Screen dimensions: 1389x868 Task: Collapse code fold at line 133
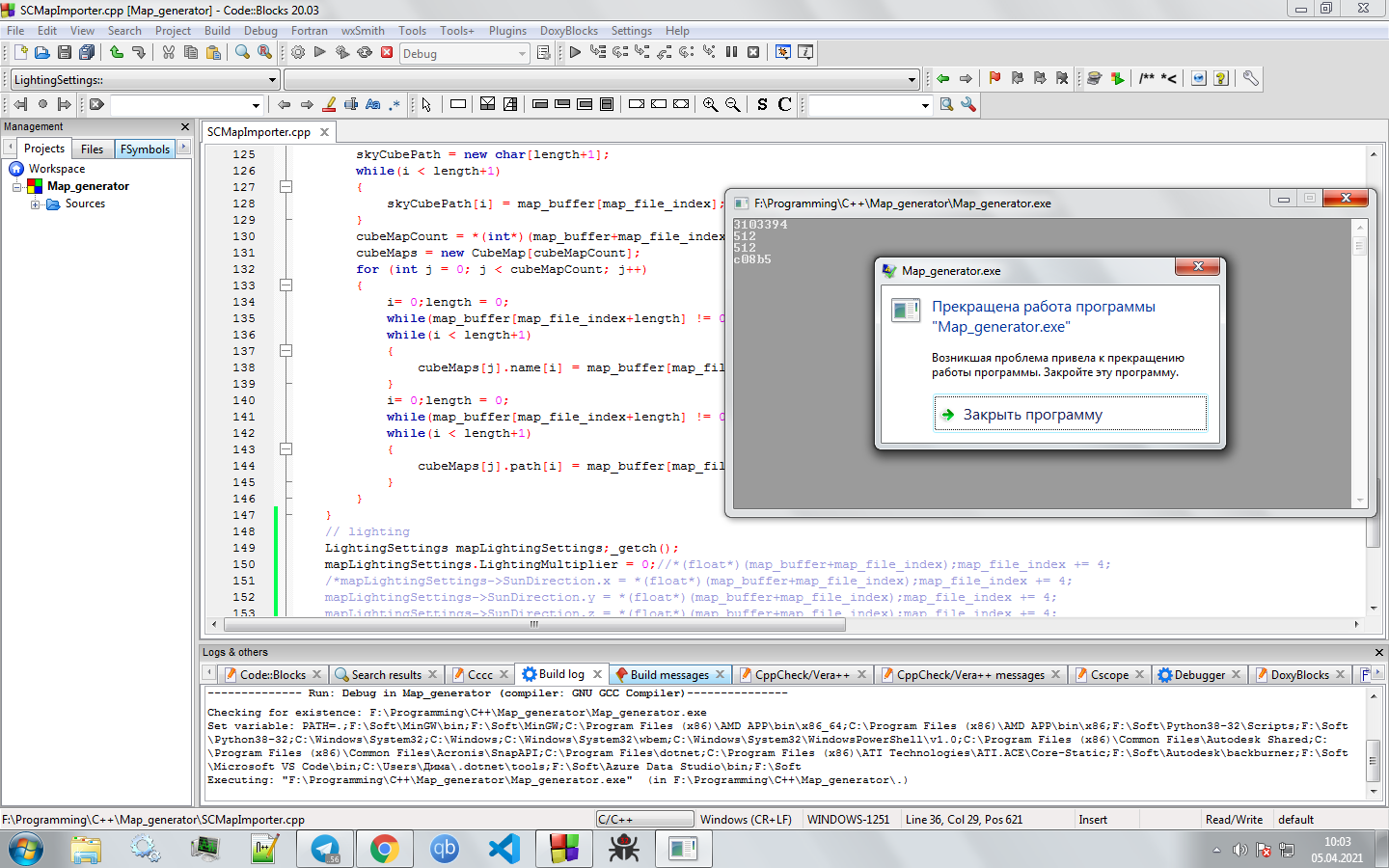(286, 285)
